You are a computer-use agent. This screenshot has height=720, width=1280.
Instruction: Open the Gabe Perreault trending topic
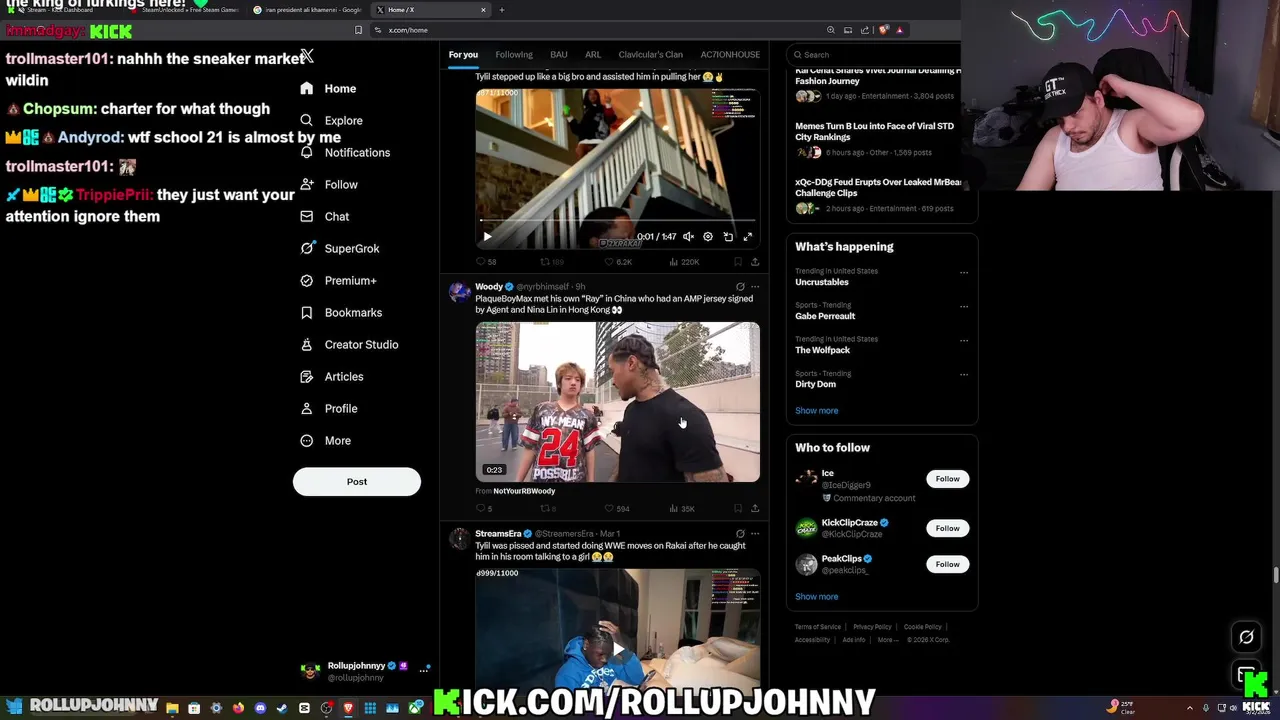[825, 311]
